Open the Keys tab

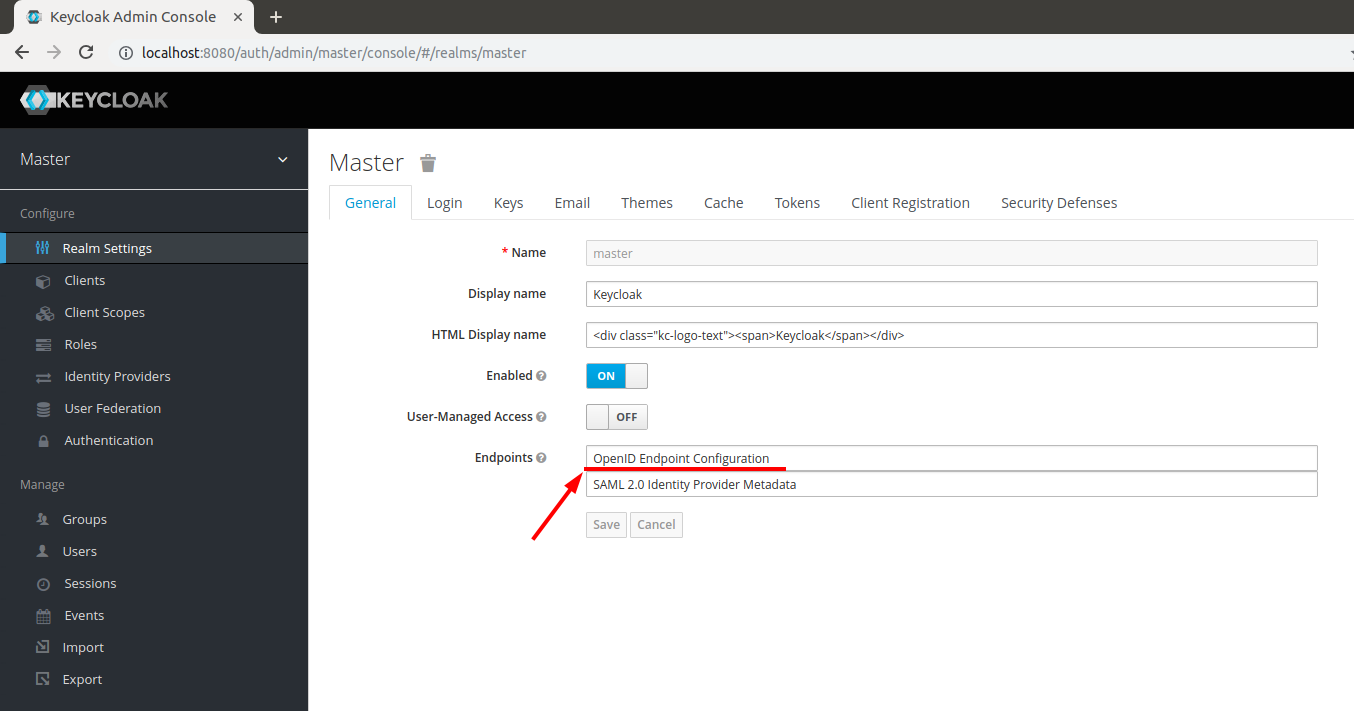(508, 203)
